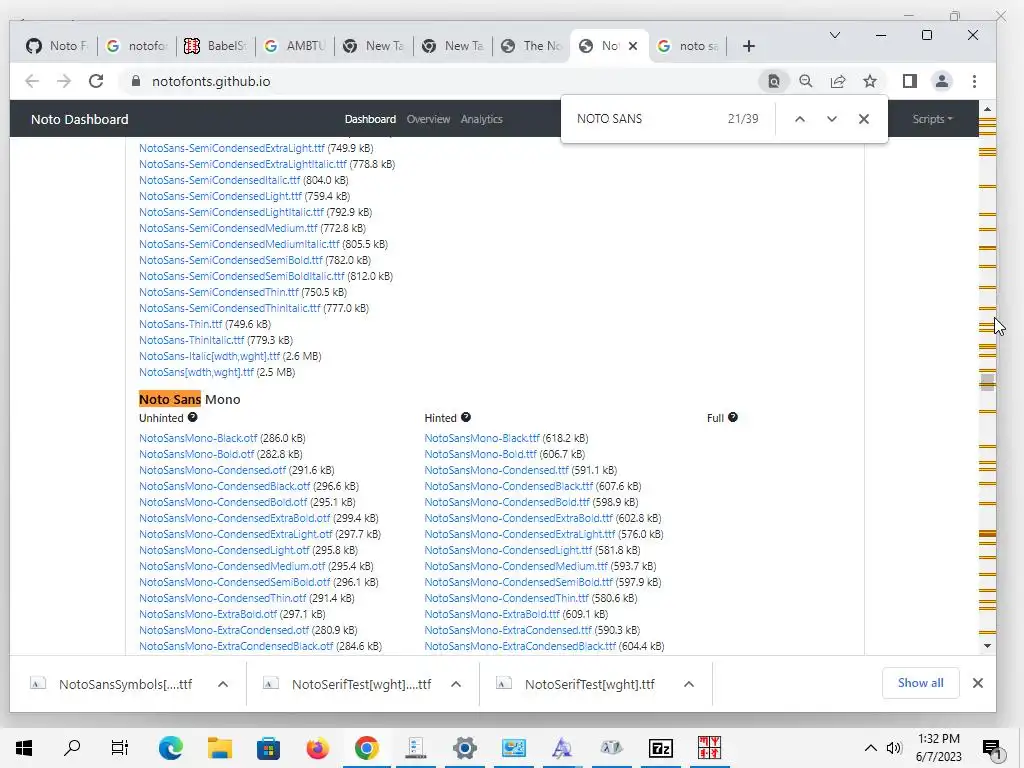Expand the Scripts dropdown menu

point(932,119)
